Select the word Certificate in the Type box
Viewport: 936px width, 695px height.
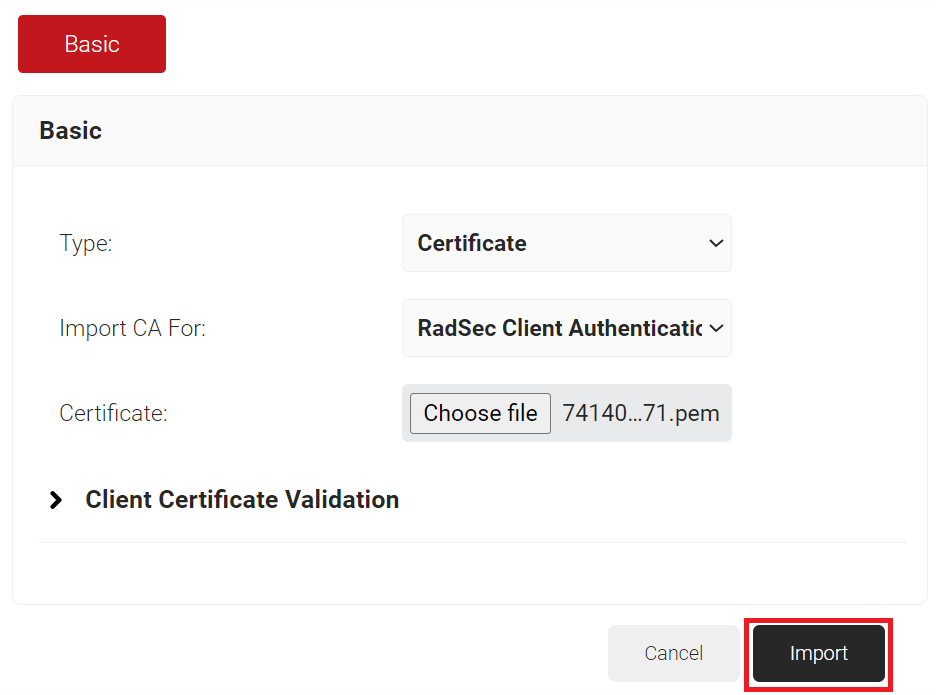click(472, 243)
